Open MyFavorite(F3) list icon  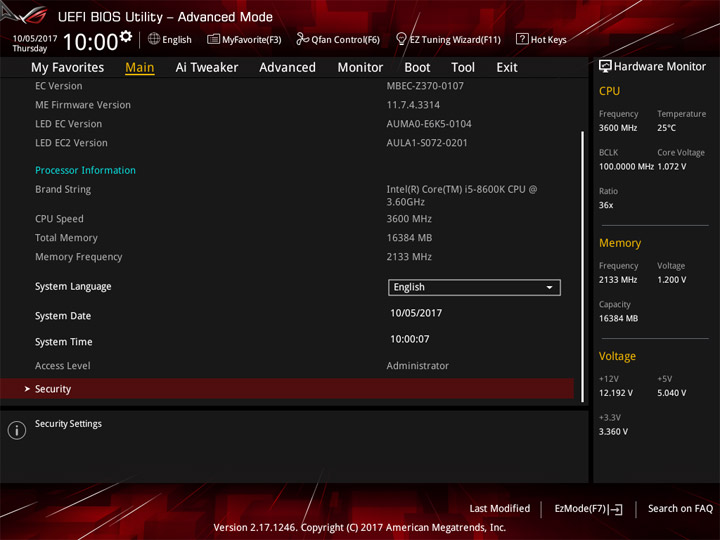pyautogui.click(x=213, y=39)
